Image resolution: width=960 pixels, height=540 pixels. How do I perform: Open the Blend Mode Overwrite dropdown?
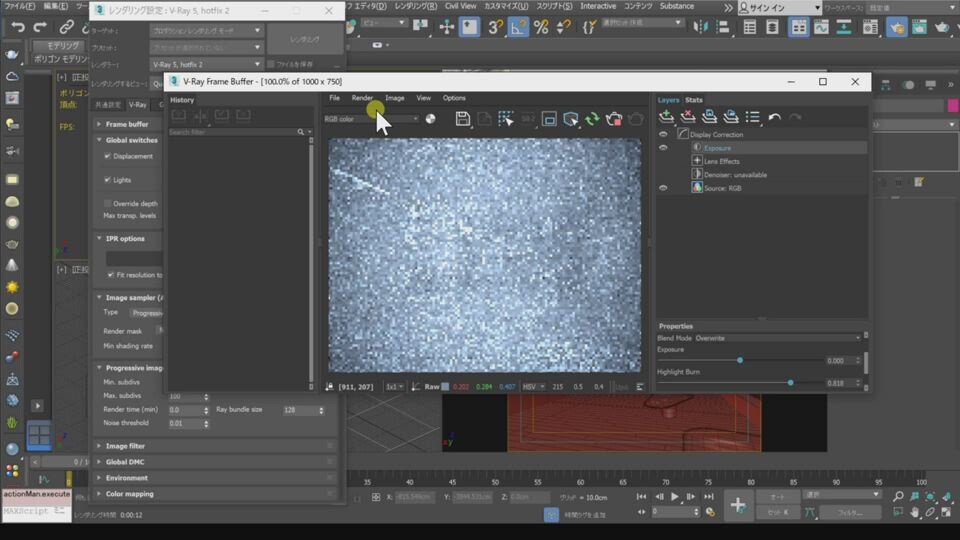[x=776, y=338]
